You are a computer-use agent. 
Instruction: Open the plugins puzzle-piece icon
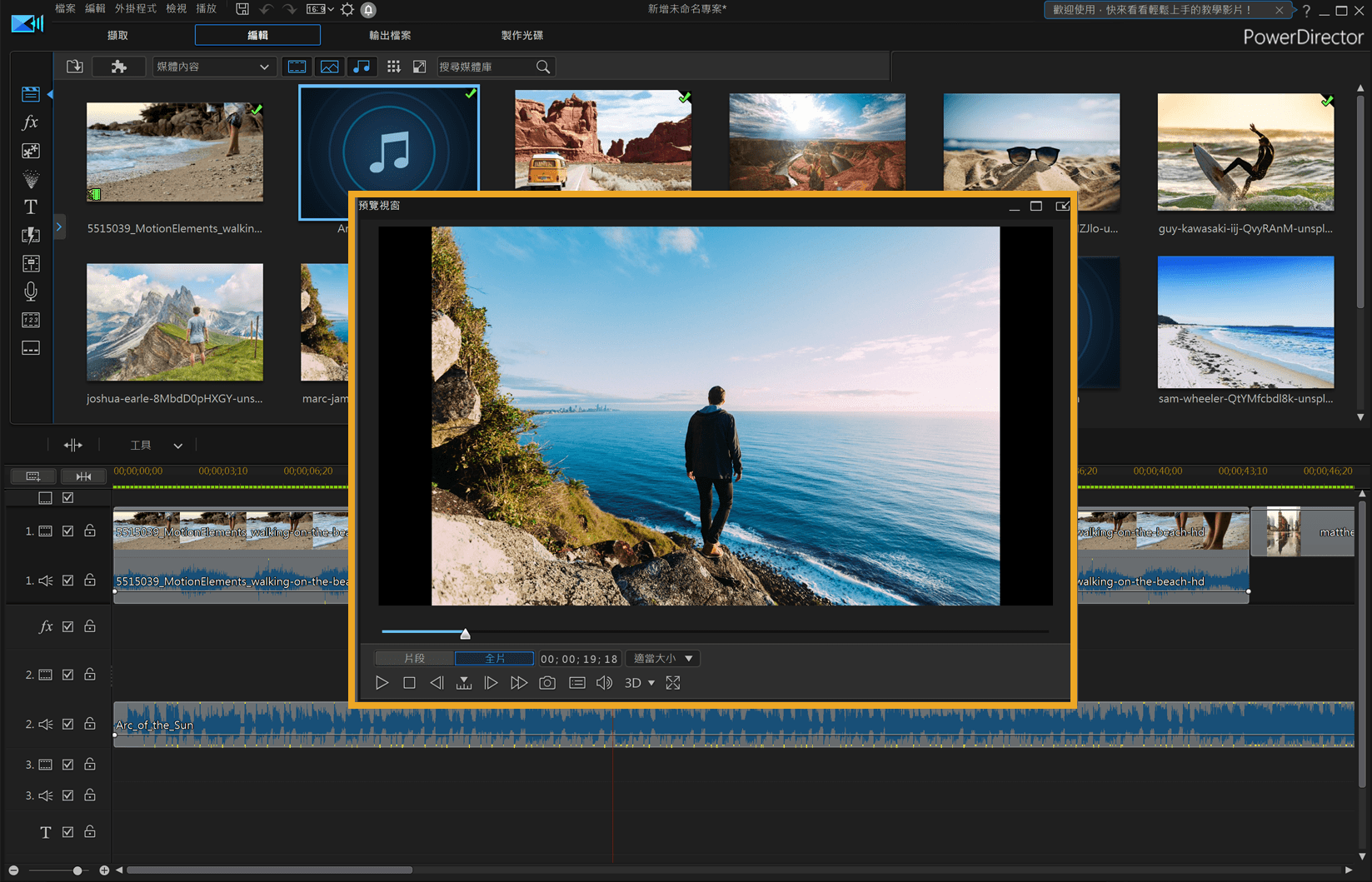[x=119, y=67]
